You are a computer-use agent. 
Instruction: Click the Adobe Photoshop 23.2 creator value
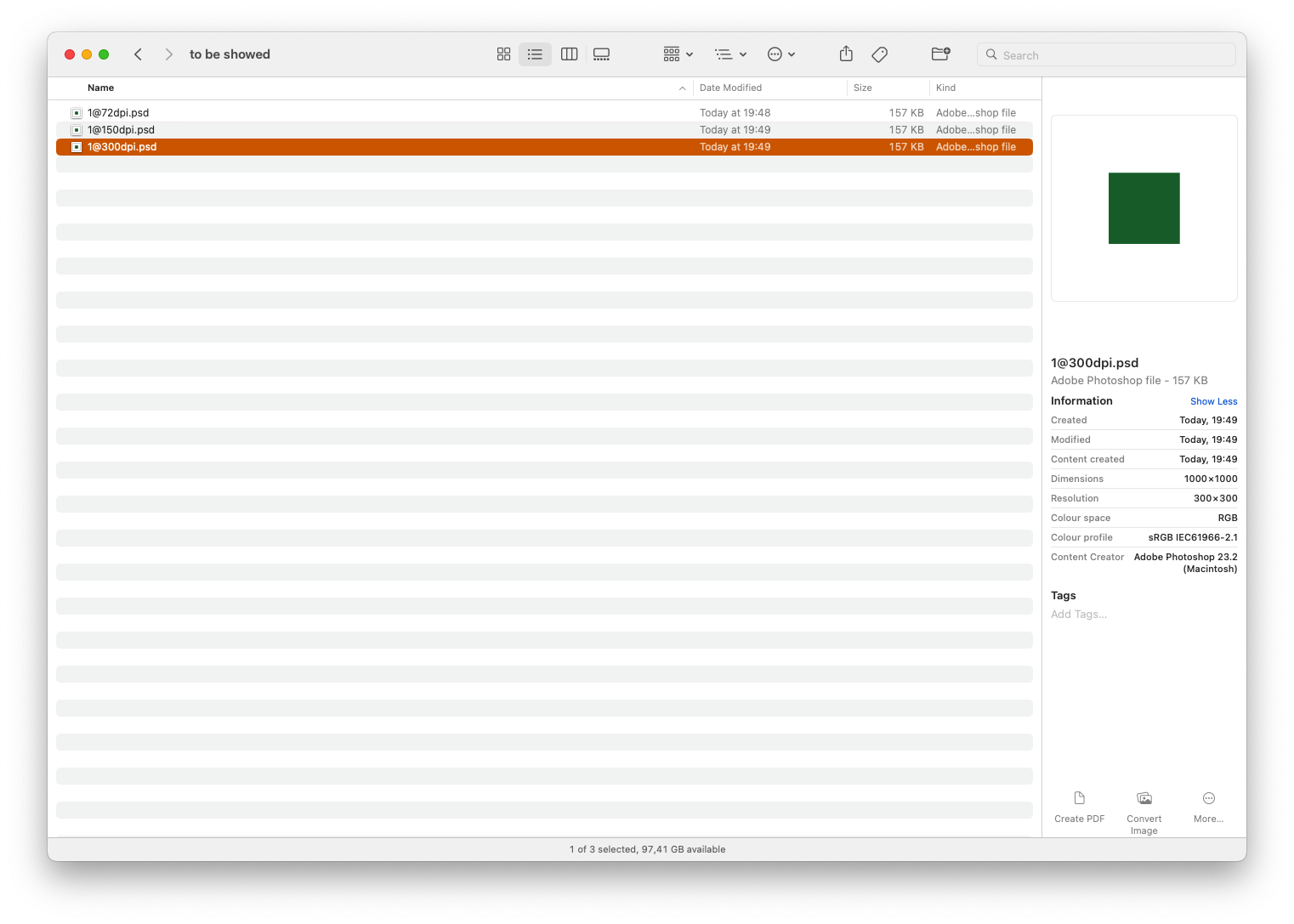coord(1185,564)
